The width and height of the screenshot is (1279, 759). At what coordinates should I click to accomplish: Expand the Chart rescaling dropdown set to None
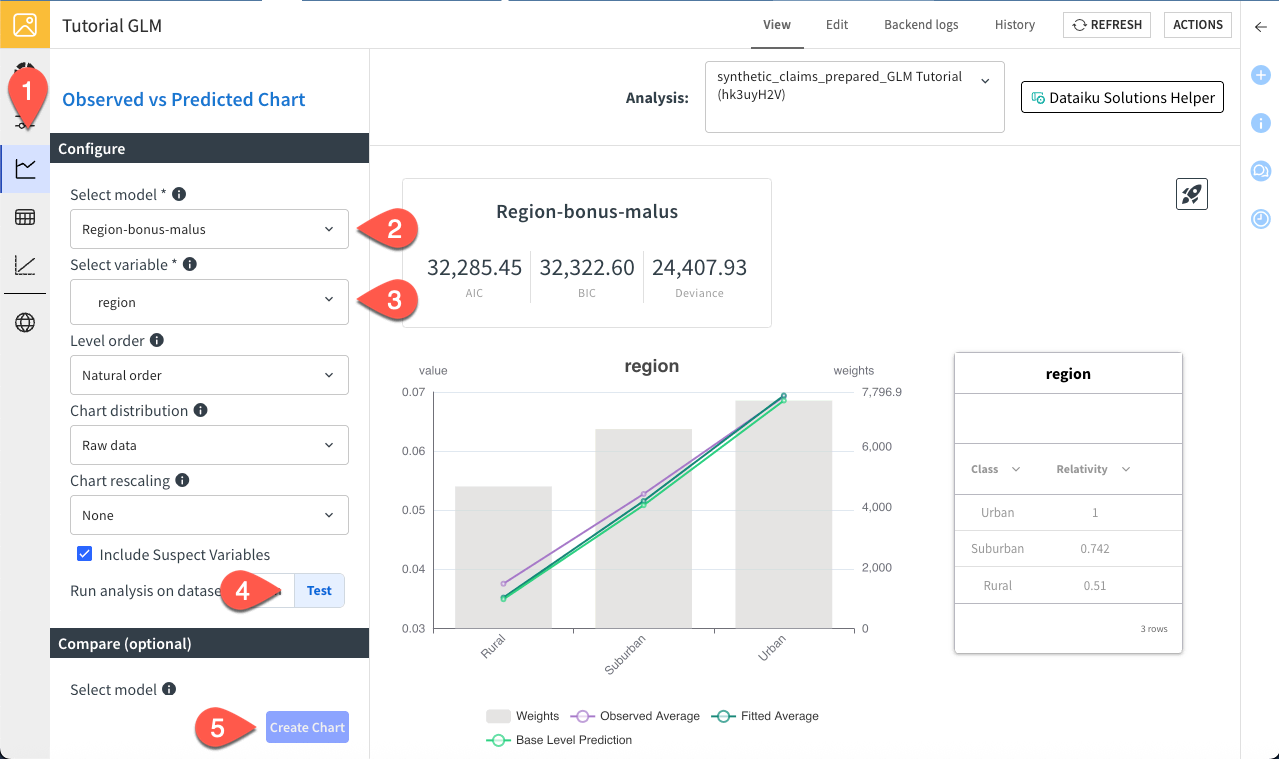(209, 514)
